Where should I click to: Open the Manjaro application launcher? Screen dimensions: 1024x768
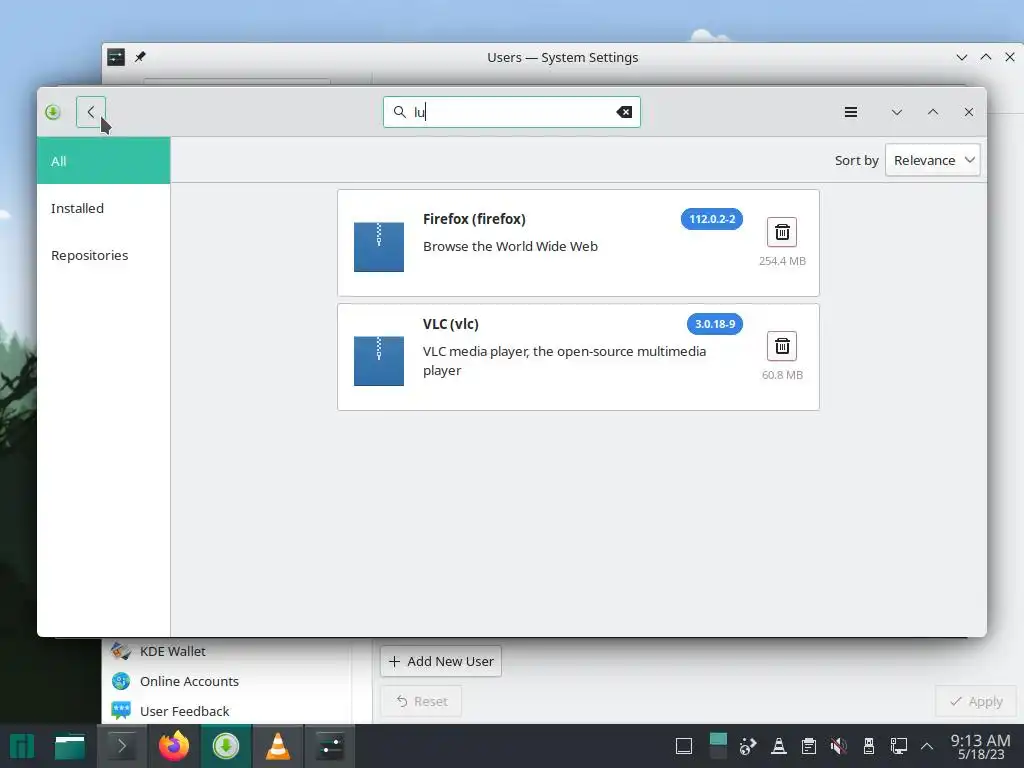(x=22, y=746)
